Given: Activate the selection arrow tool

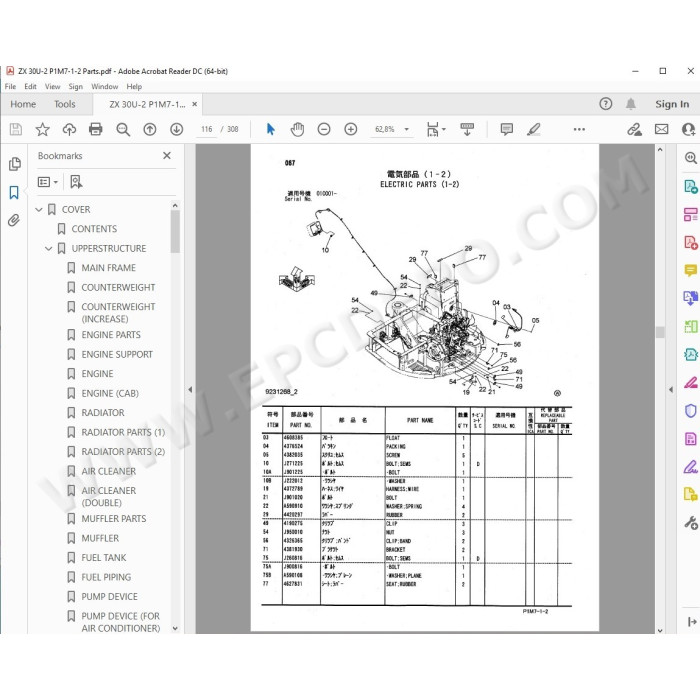Looking at the screenshot, I should pyautogui.click(x=271, y=129).
